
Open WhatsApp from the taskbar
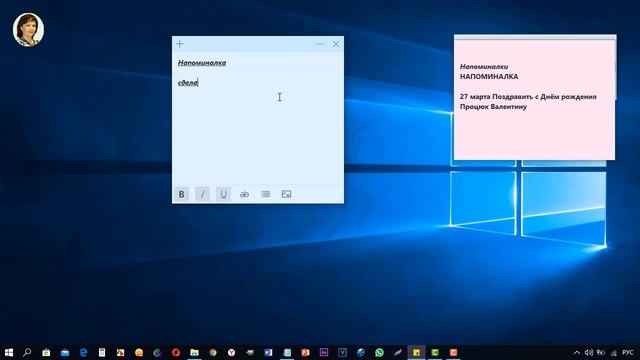[379, 352]
